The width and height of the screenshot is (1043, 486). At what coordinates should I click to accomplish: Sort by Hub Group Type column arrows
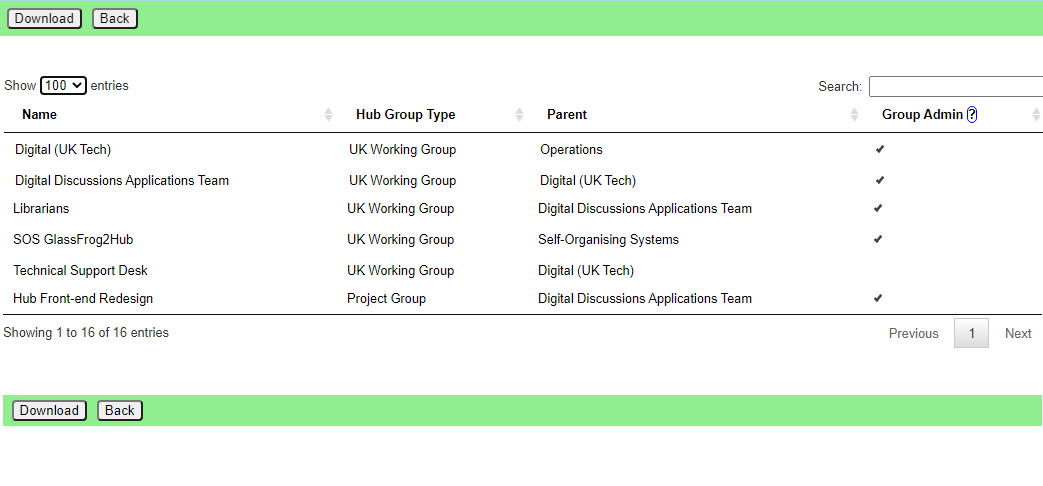point(520,114)
